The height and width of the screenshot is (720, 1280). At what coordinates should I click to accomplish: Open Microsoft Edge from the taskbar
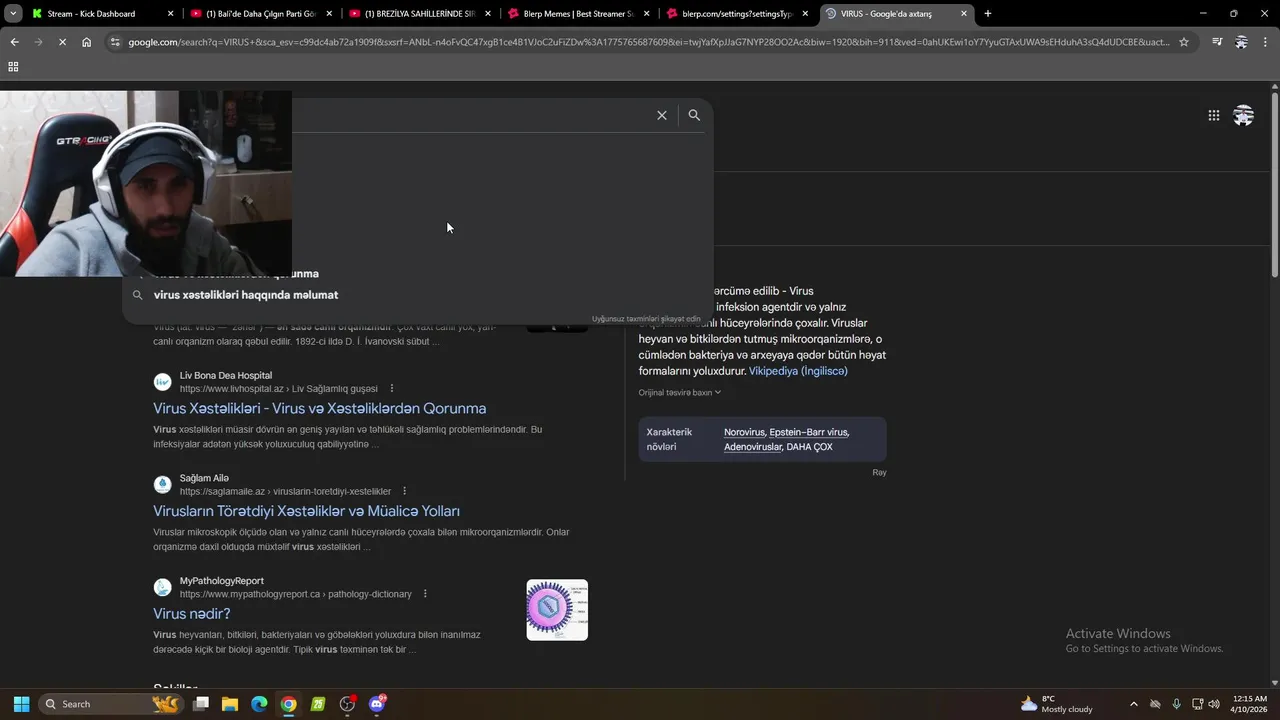(259, 704)
